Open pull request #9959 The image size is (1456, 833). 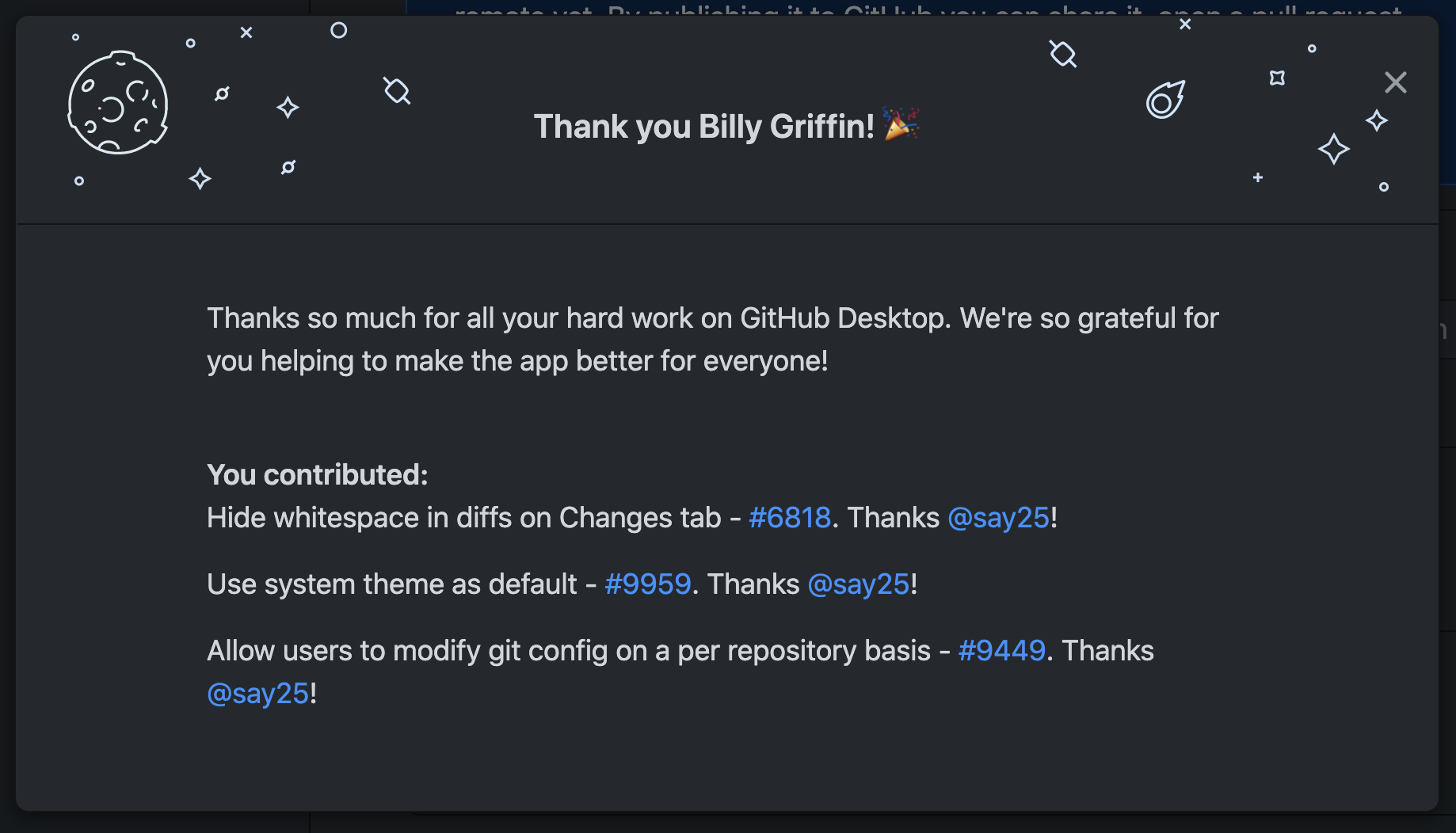click(647, 584)
